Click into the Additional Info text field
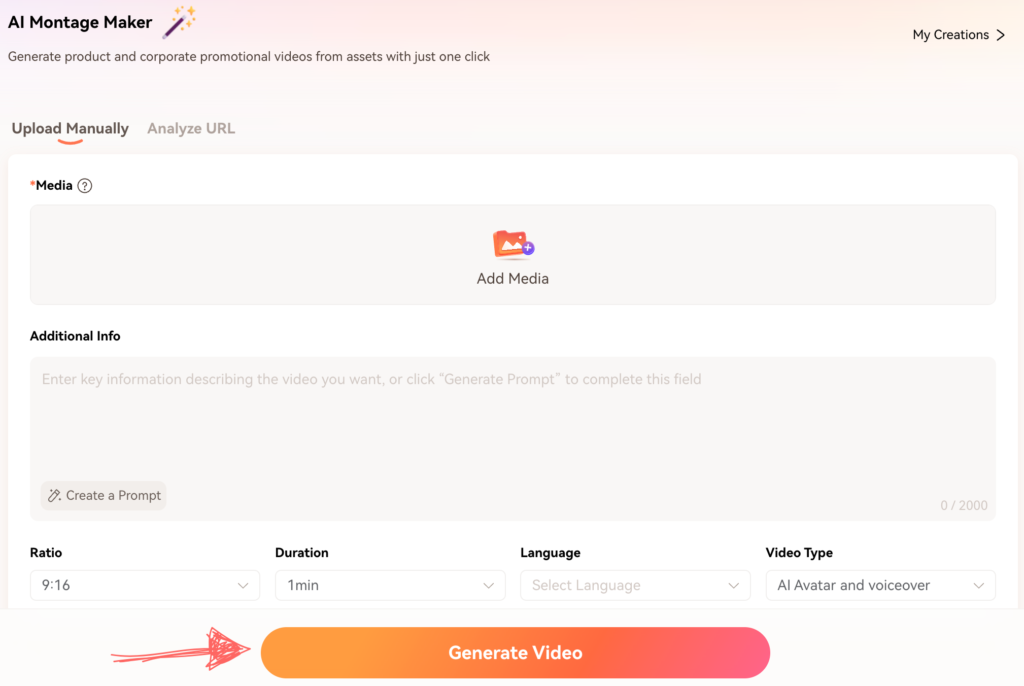 tap(513, 425)
